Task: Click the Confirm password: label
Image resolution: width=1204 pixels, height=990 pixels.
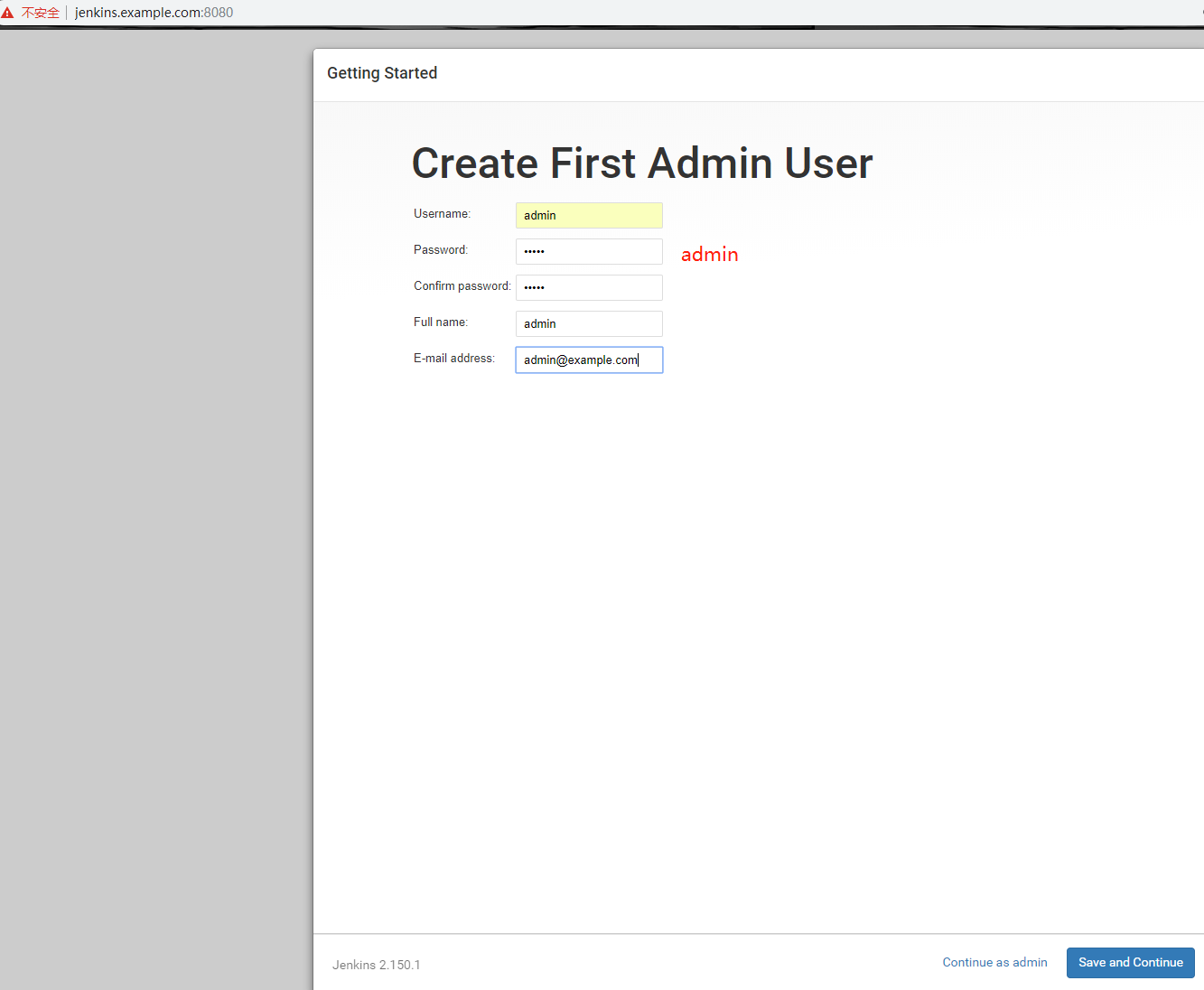Action: [x=462, y=286]
